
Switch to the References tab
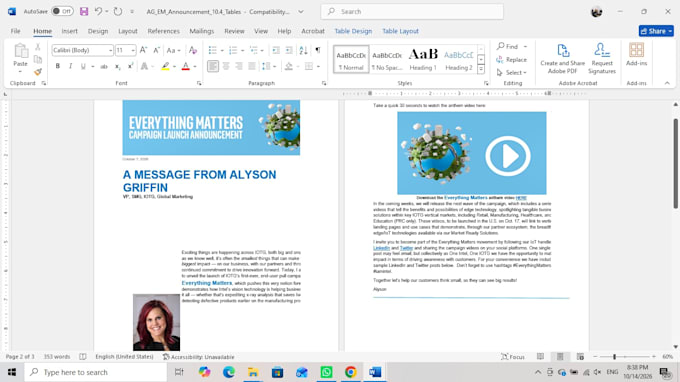pos(163,31)
